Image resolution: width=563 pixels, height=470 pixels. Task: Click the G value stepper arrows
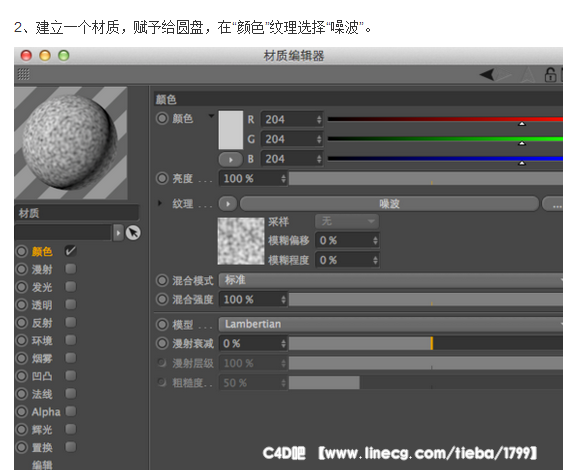click(x=319, y=139)
